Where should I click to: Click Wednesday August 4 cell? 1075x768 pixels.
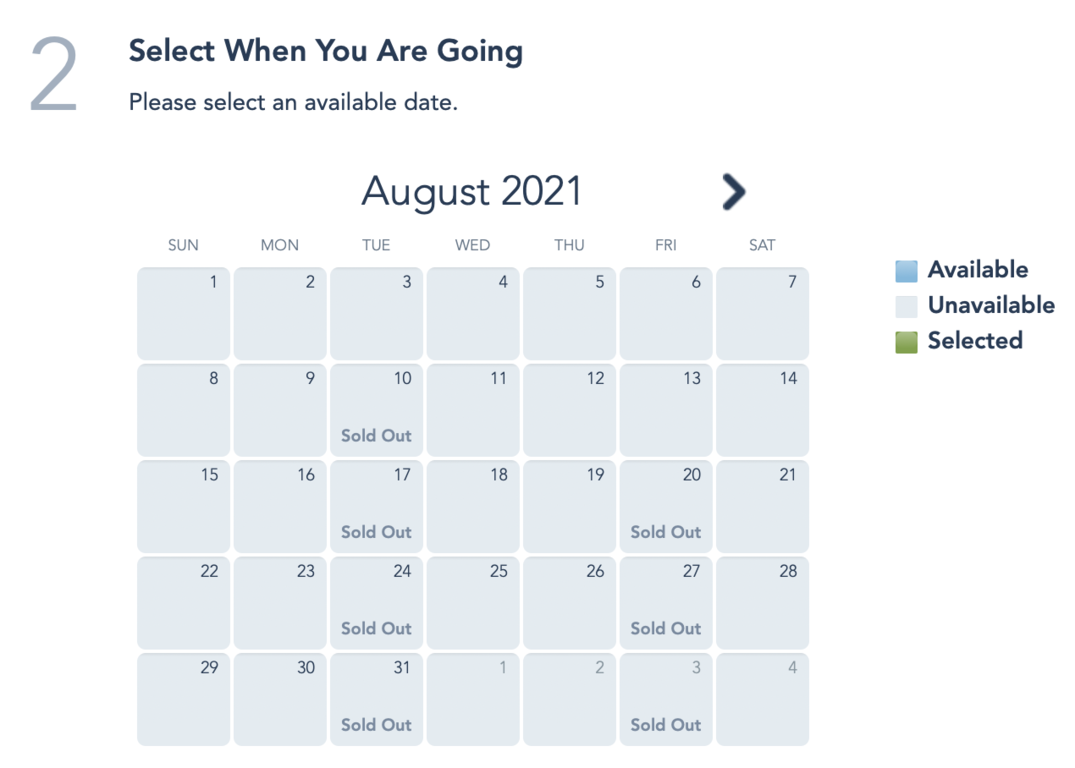473,313
